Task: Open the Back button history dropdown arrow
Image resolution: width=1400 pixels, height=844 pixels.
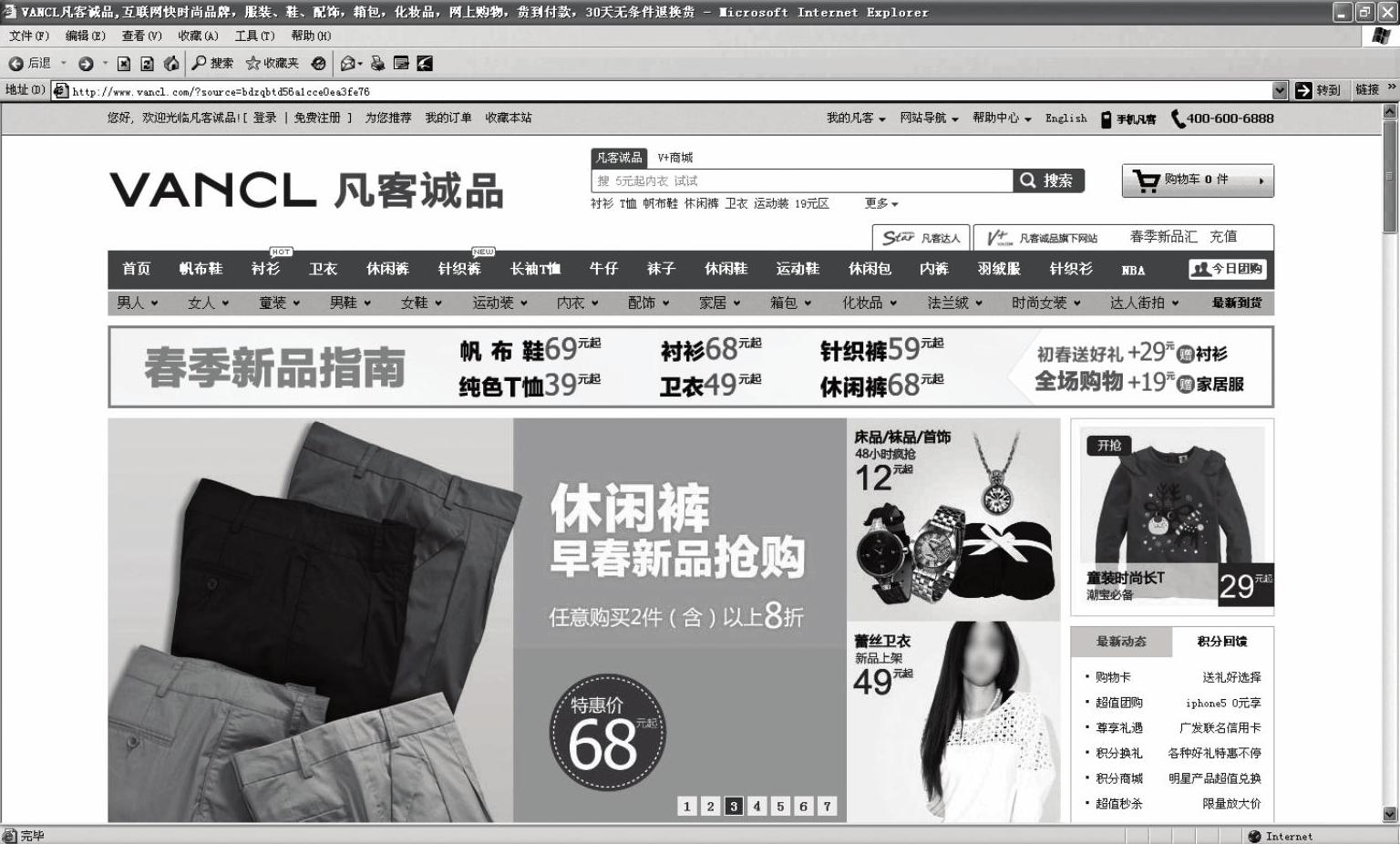Action: coord(64,63)
